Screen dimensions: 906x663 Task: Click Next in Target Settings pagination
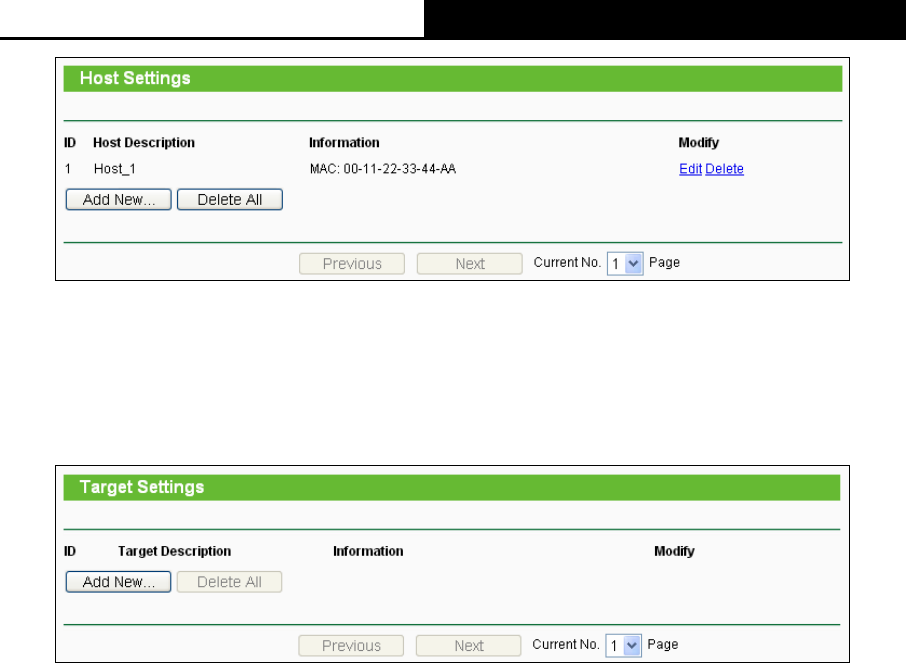[x=469, y=646]
